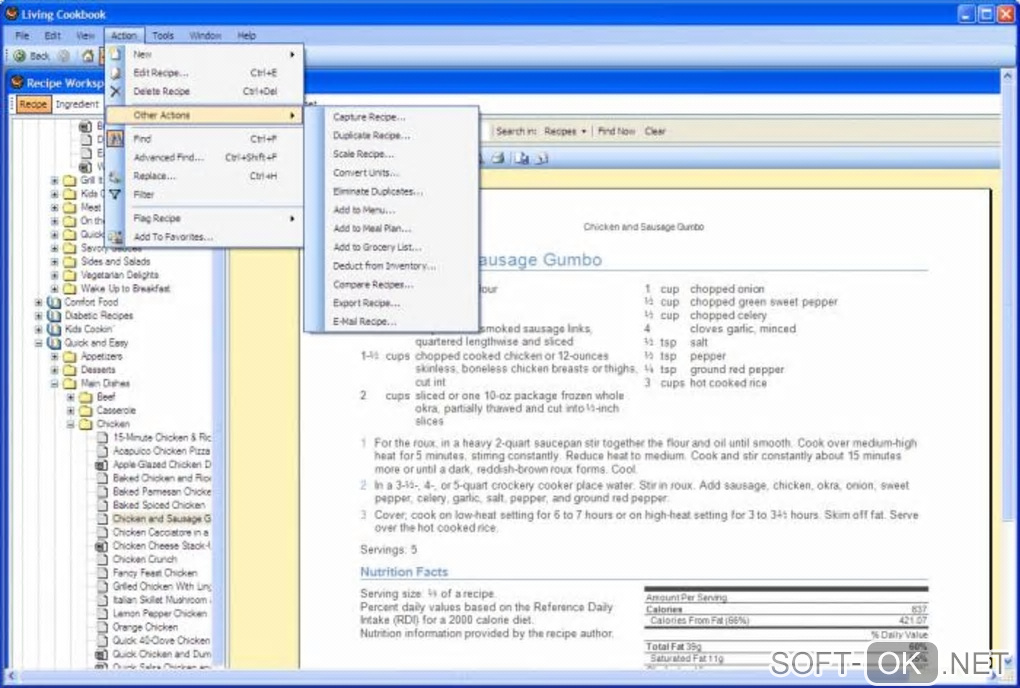Viewport: 1020px width, 688px height.
Task: Click the Chicken Cheese Stack recipe icon
Action: point(101,546)
